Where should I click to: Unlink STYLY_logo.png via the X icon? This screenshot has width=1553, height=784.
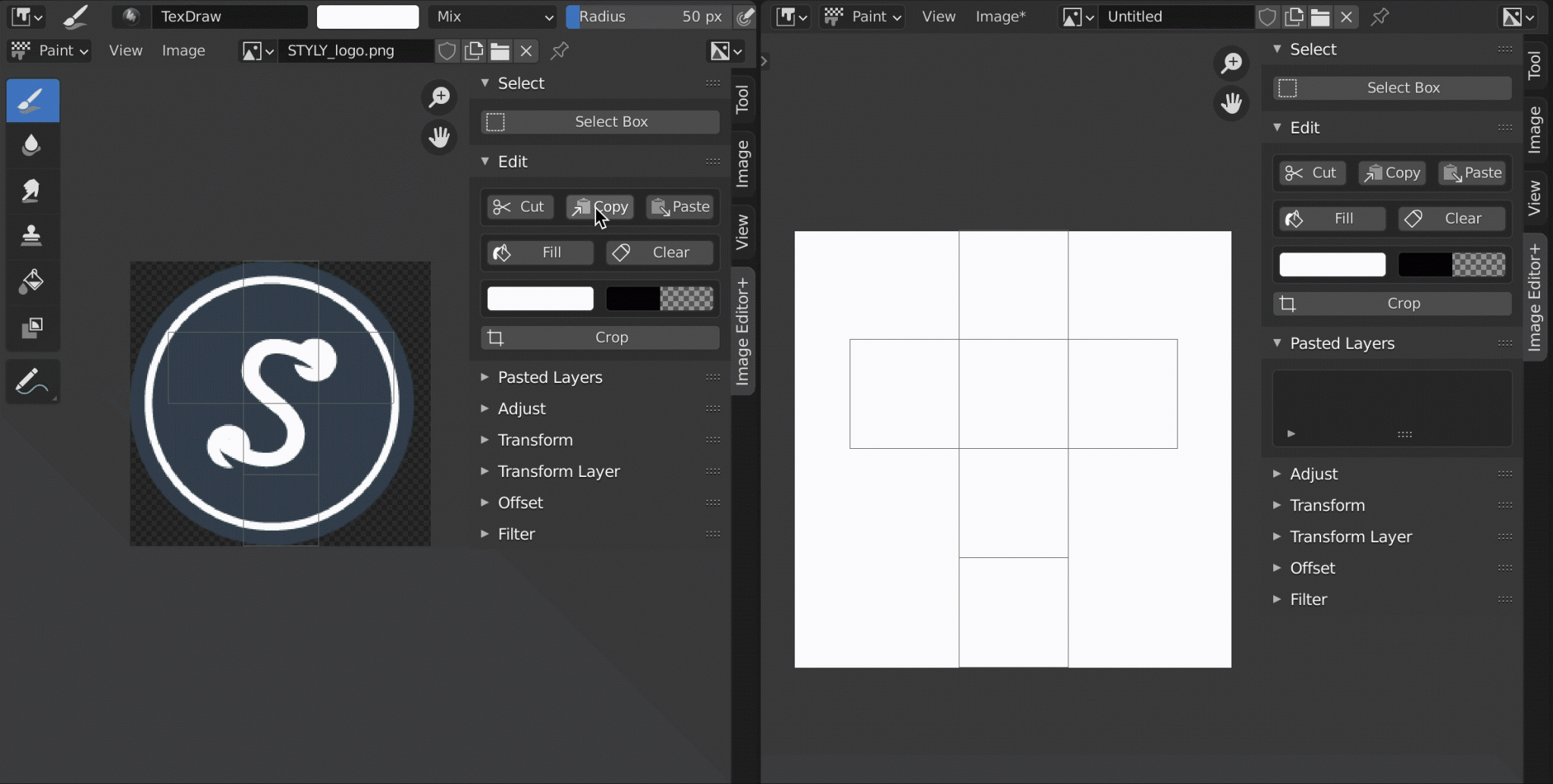coord(526,51)
